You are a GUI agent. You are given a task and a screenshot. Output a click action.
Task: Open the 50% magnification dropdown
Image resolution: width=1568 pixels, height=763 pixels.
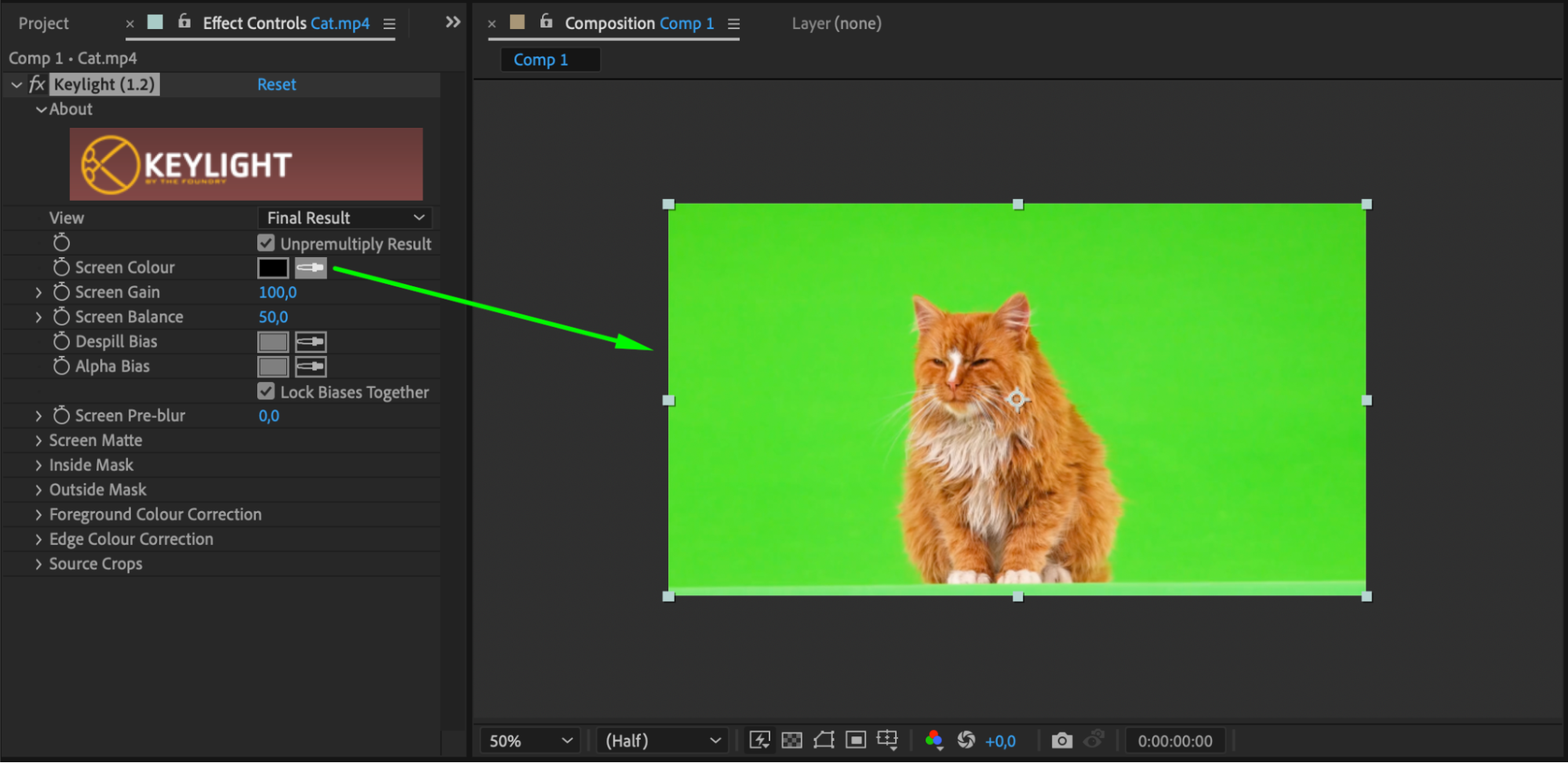coord(530,741)
